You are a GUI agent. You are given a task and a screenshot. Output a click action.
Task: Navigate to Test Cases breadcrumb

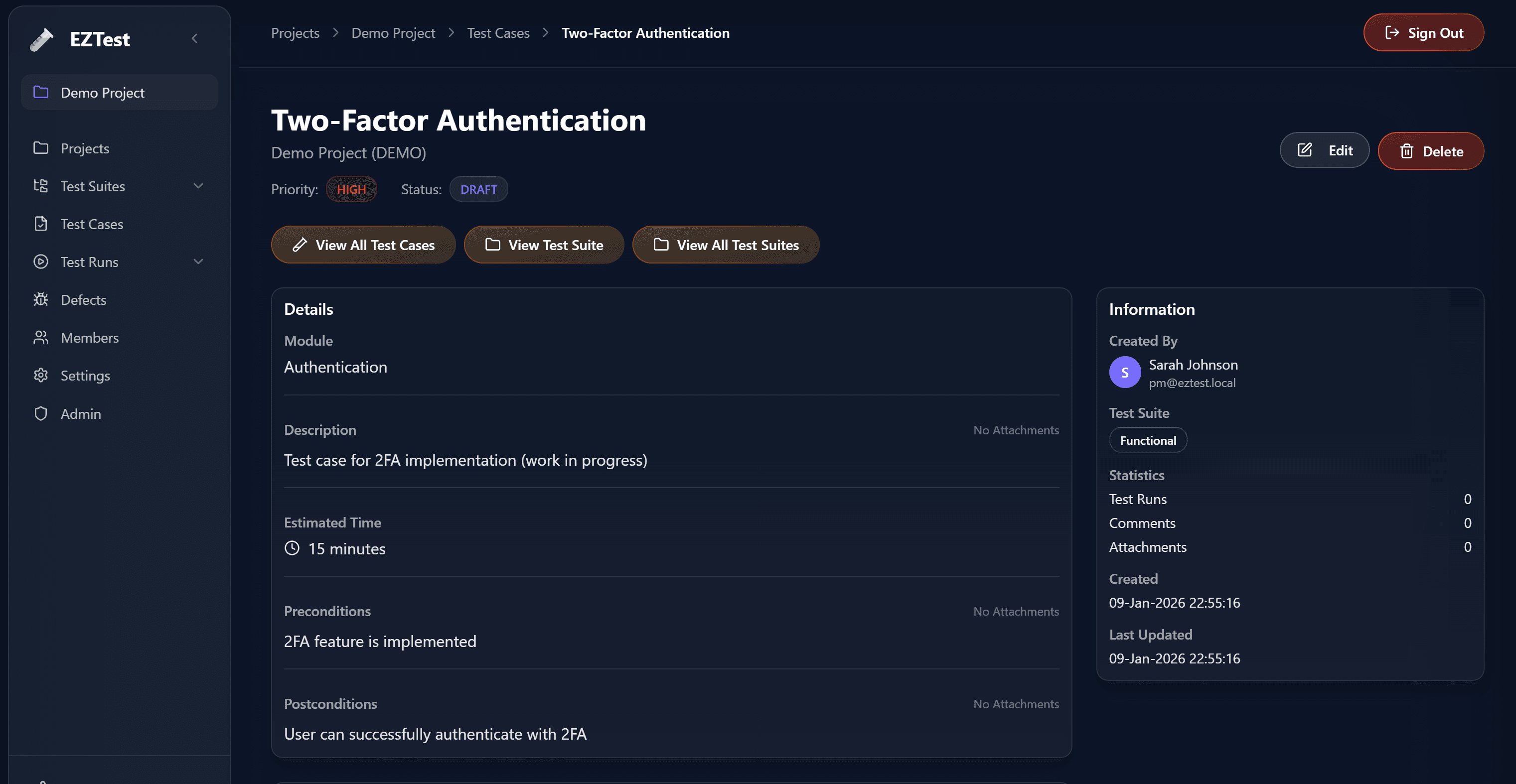498,32
